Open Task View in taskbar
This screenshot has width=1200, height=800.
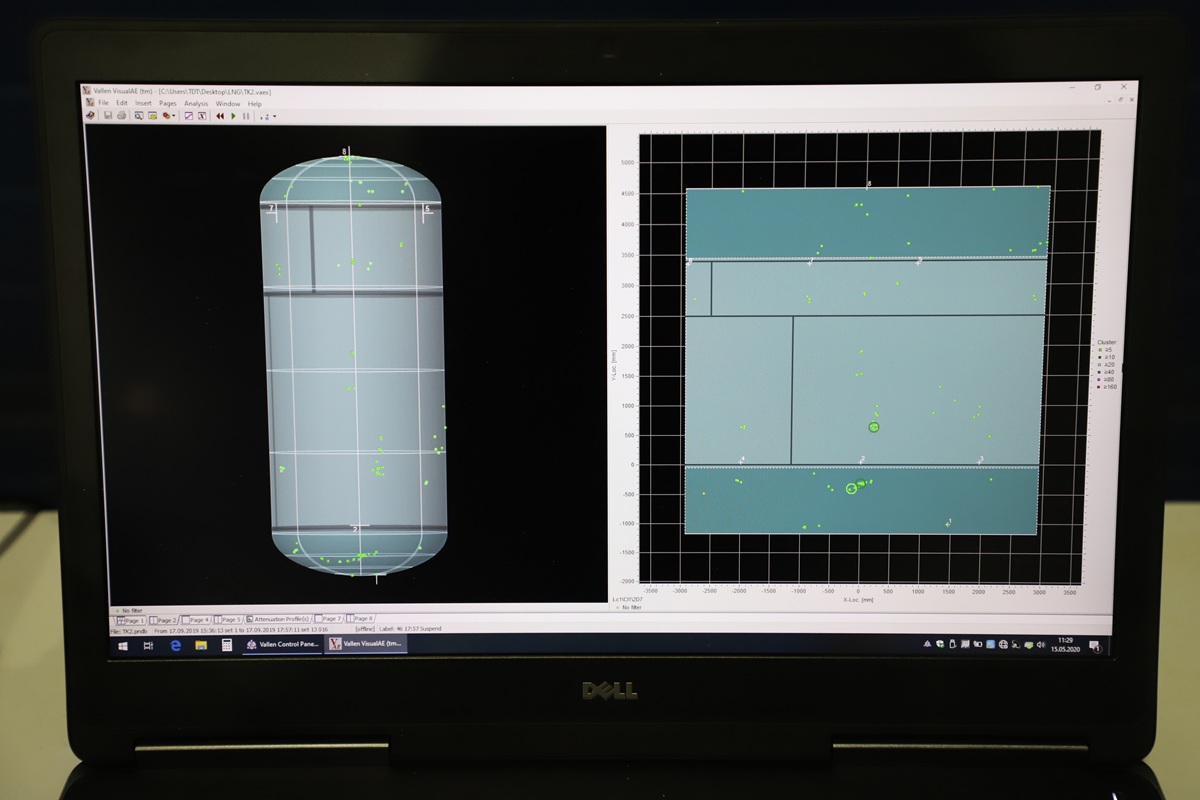(148, 646)
